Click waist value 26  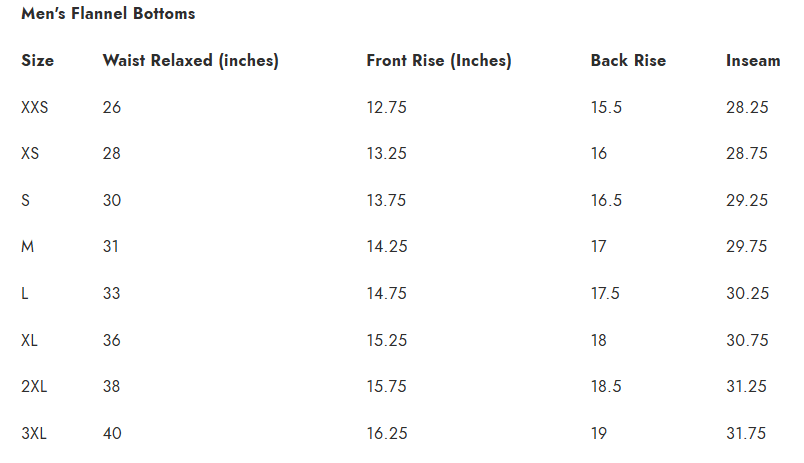click(112, 108)
